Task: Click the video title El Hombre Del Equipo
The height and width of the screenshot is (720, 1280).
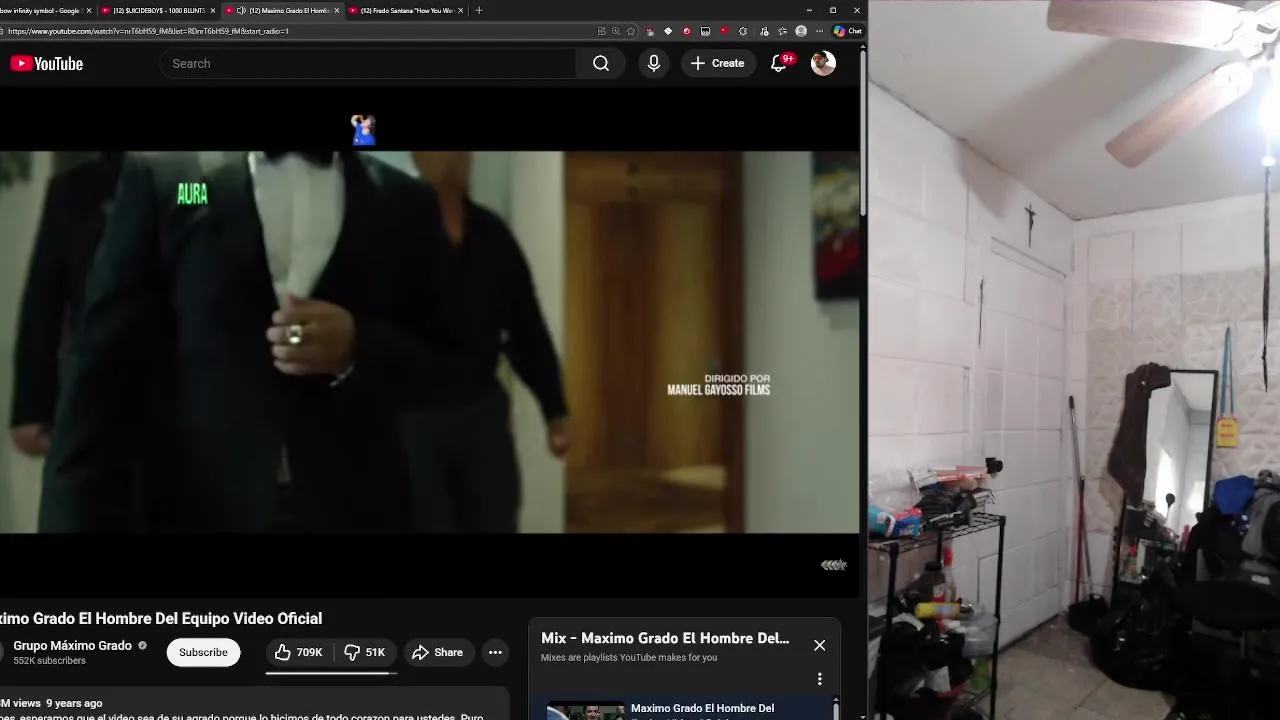Action: coord(161,618)
